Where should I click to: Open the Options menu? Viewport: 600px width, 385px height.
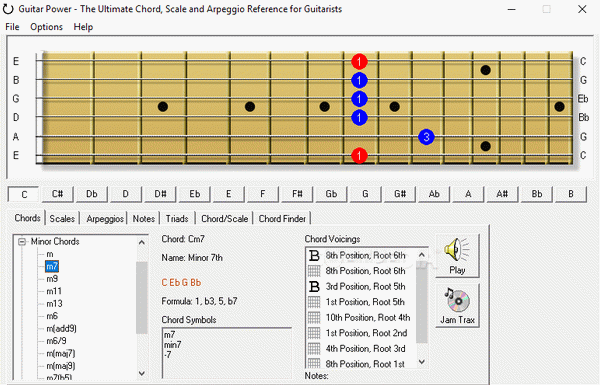pos(46,27)
